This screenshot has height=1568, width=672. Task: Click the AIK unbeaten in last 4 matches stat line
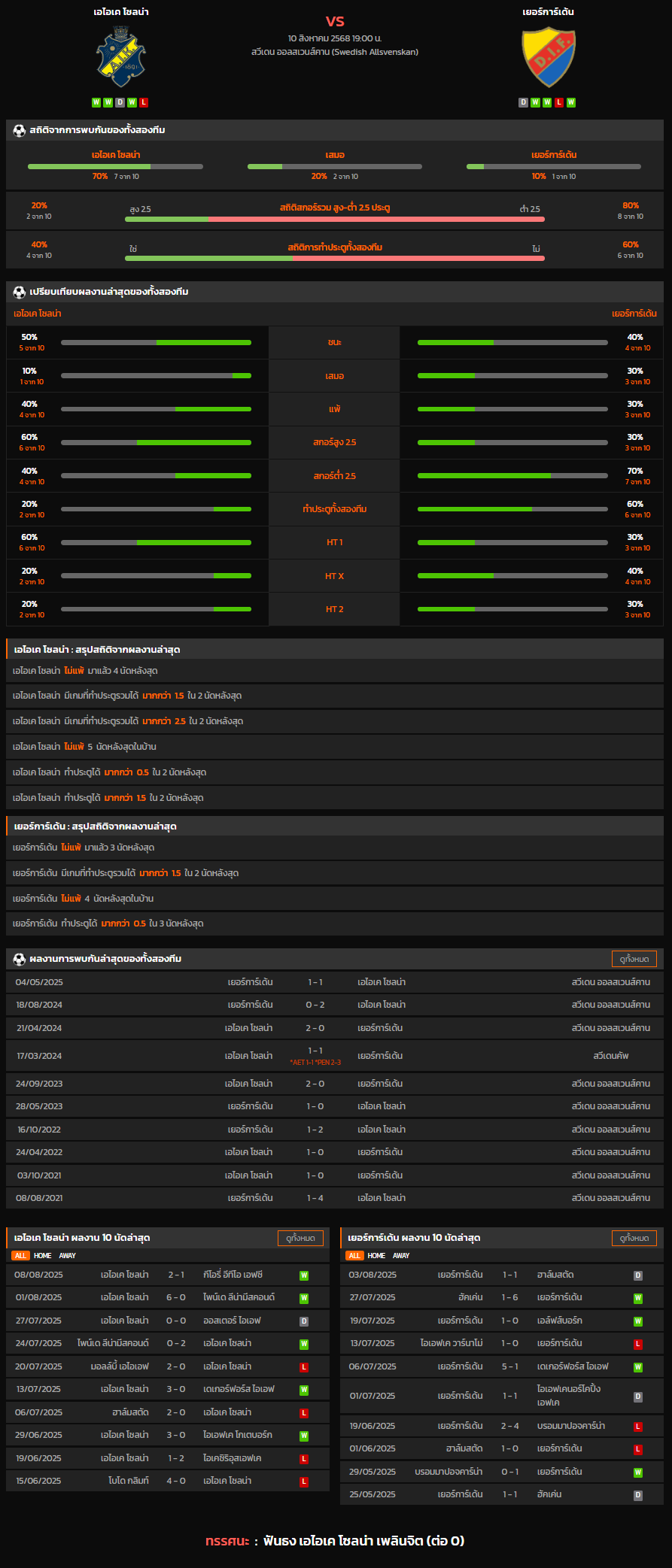coord(335,671)
